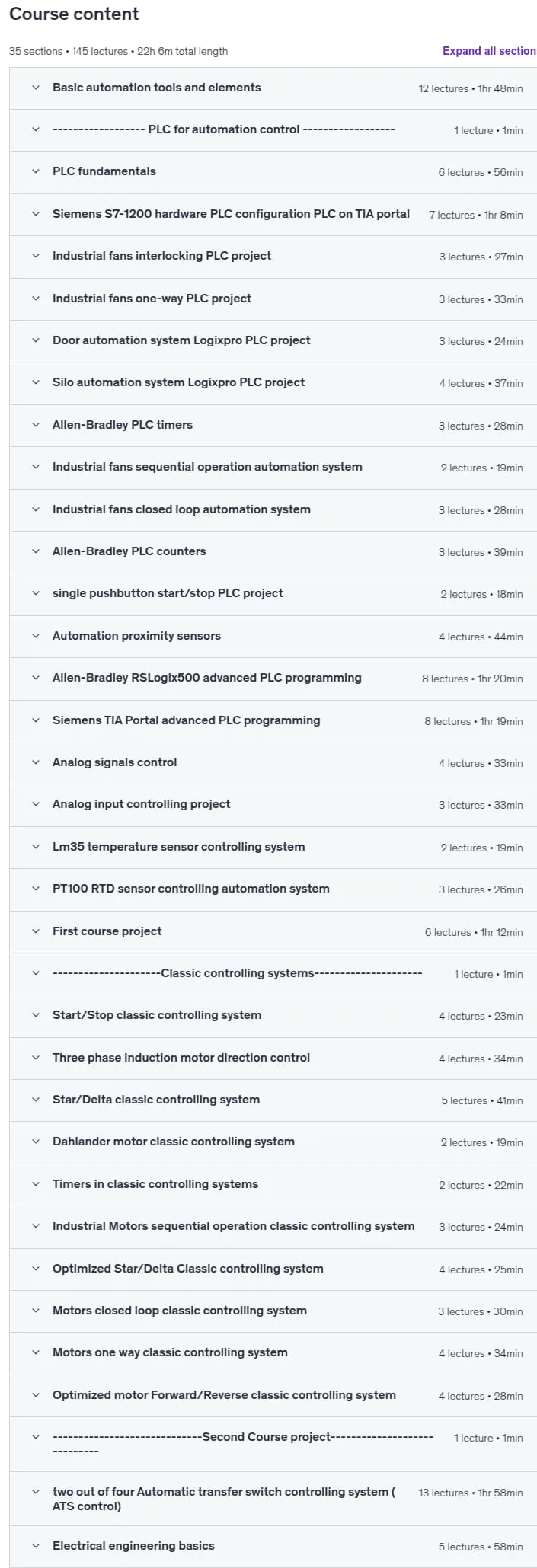Click chevron icon for Allen-Bradley PLC timers
Screen dimensions: 537x1568
[36, 425]
